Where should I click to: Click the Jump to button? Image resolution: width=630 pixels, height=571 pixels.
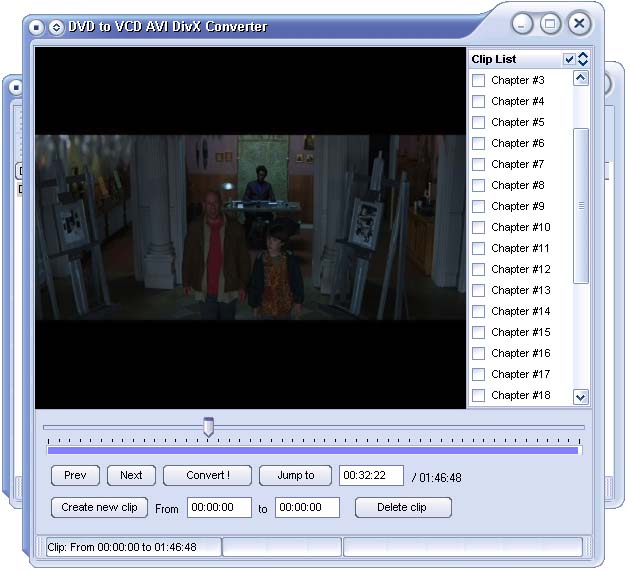pyautogui.click(x=296, y=475)
